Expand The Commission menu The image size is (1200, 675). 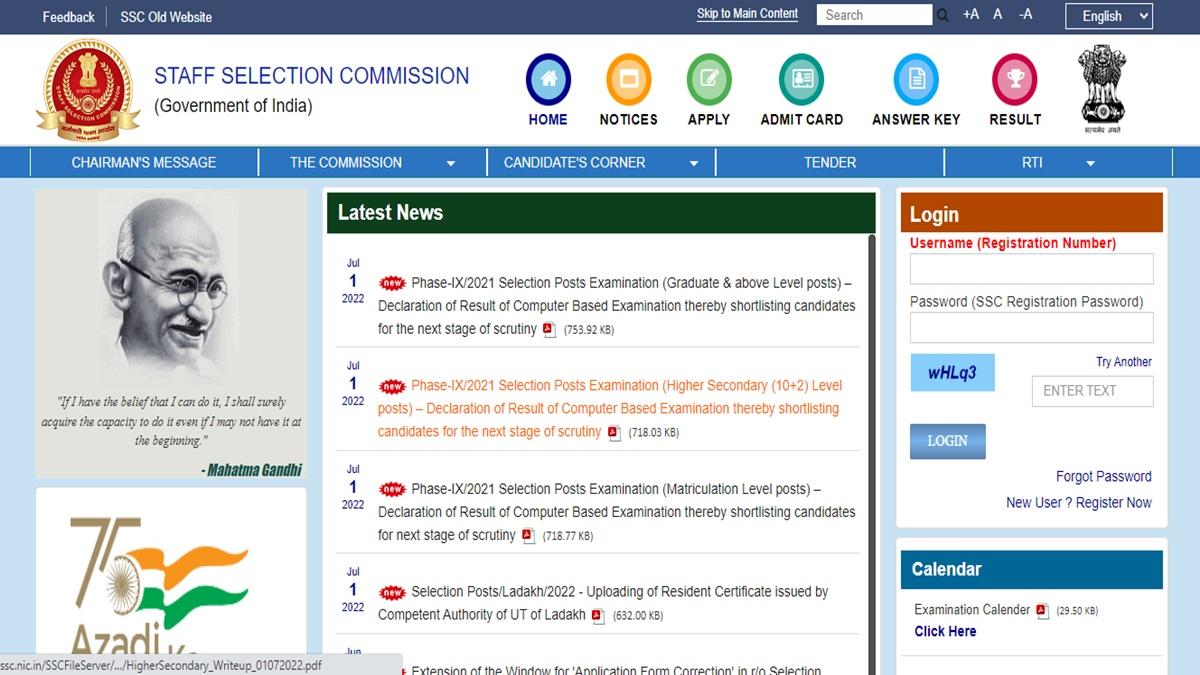pos(372,162)
